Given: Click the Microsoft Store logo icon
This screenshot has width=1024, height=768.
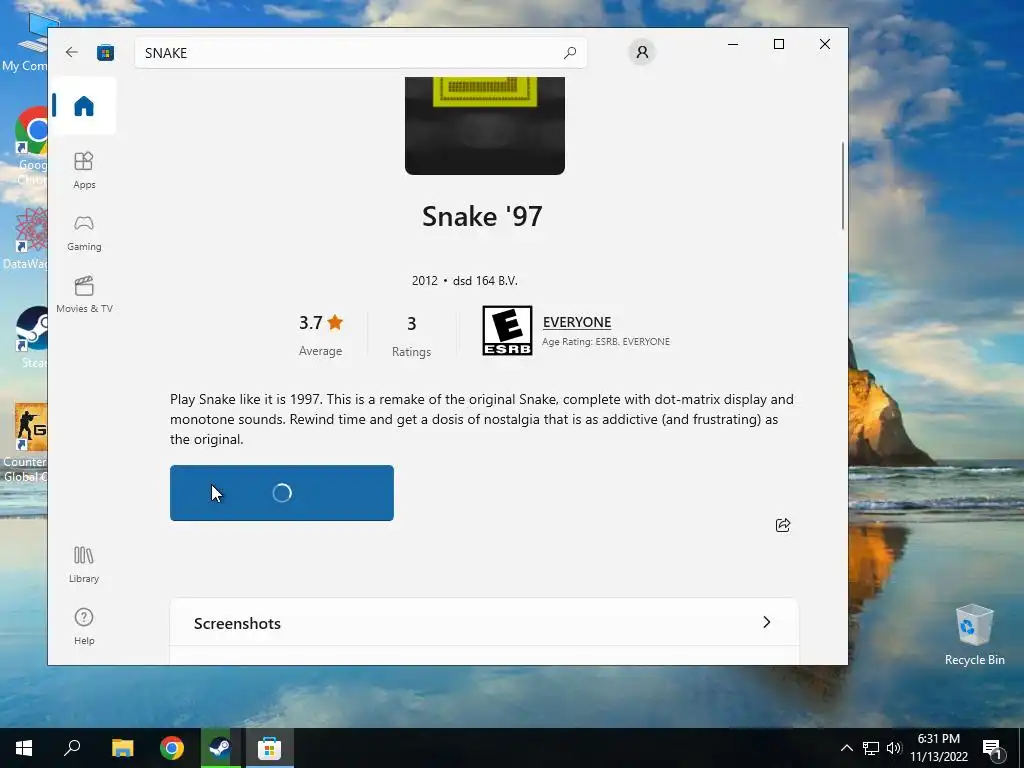Looking at the screenshot, I should (x=106, y=52).
